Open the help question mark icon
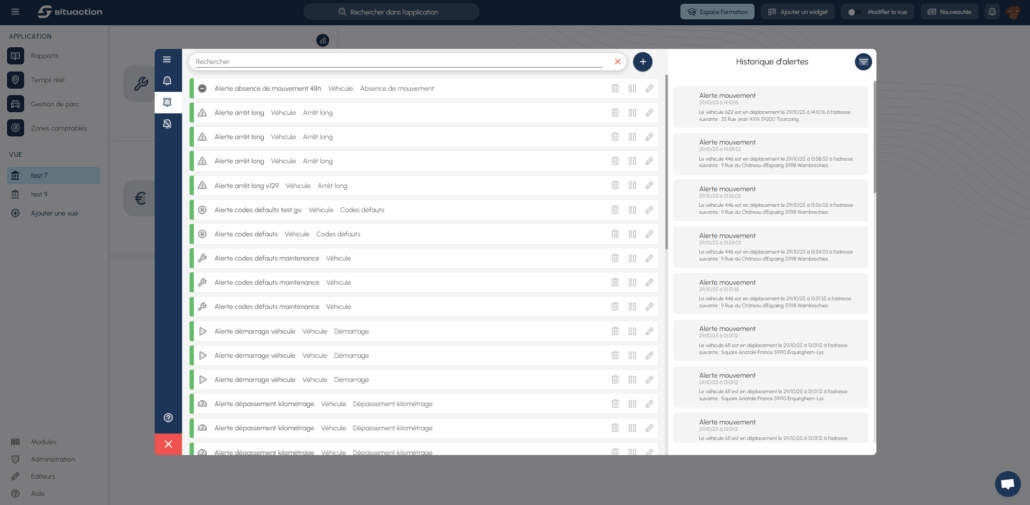 167,417
